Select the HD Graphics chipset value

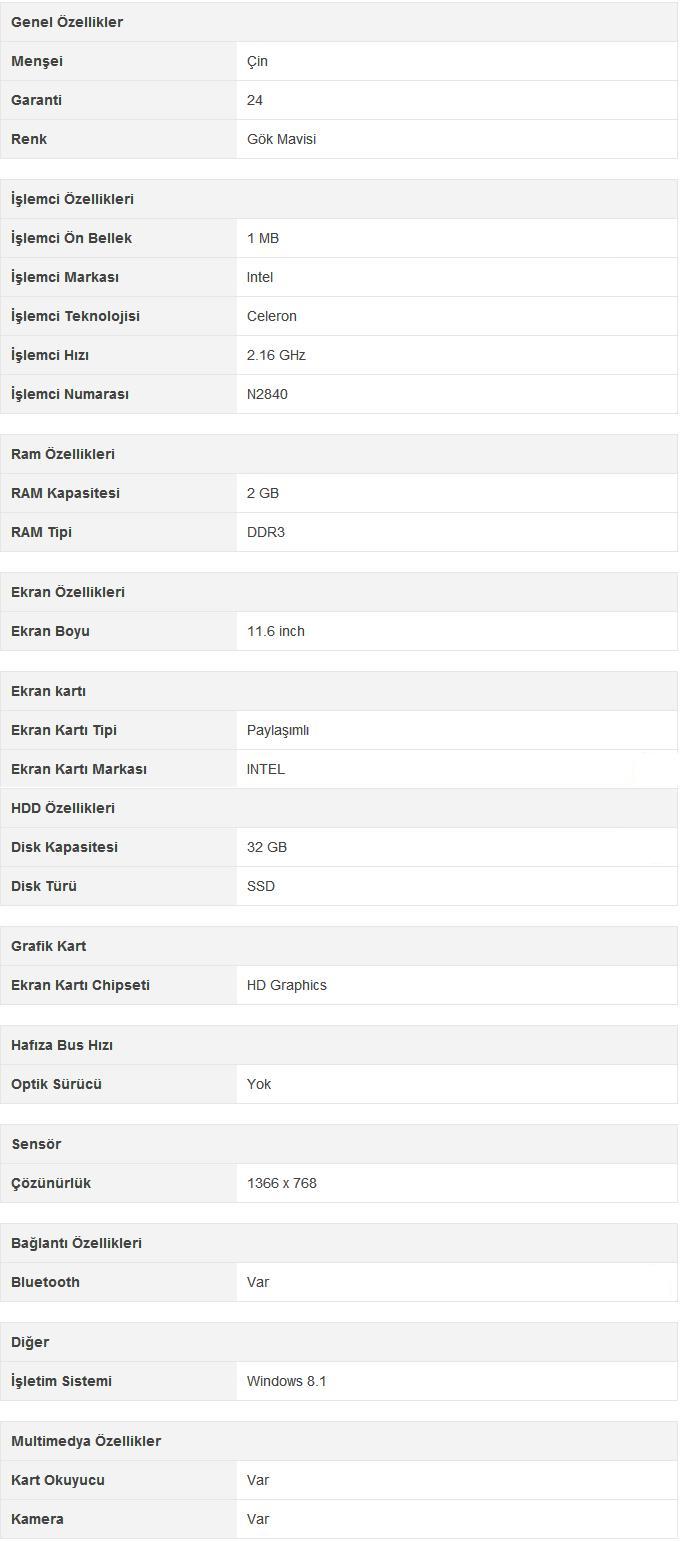[287, 985]
